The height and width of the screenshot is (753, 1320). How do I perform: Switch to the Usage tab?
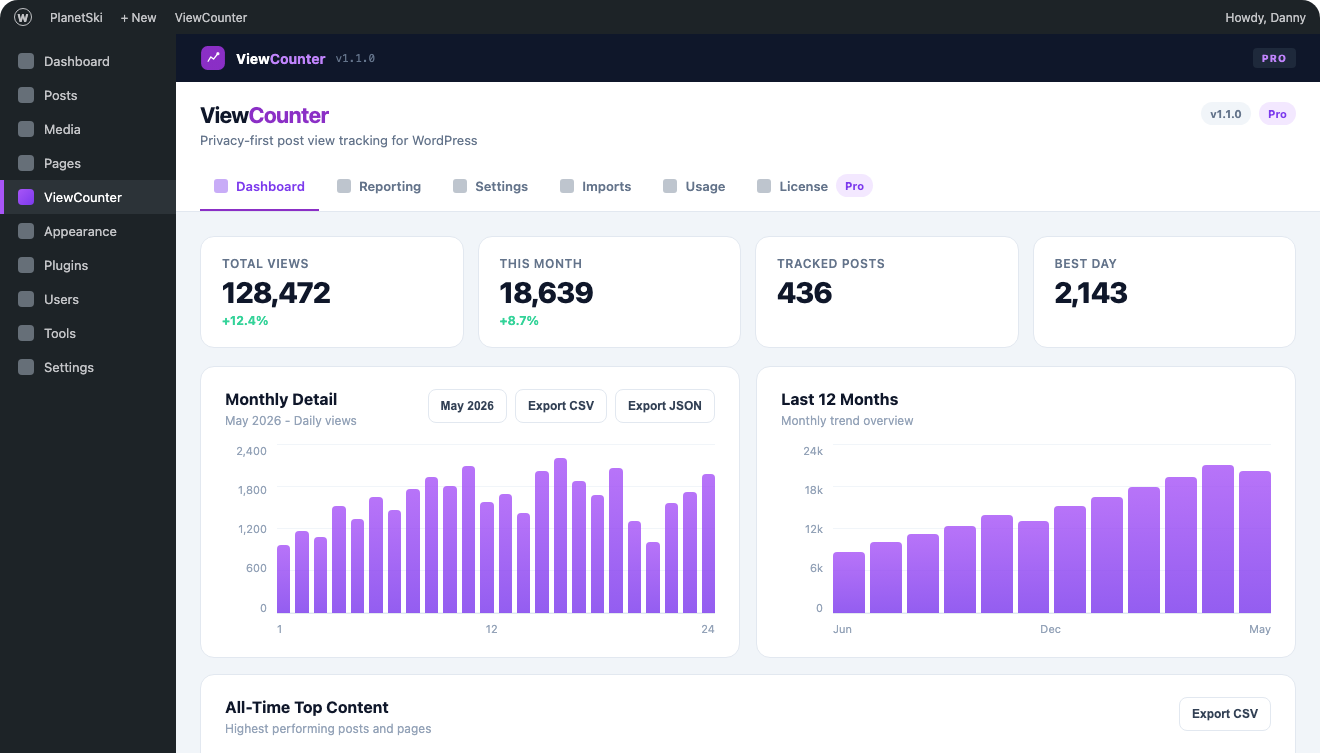(694, 186)
